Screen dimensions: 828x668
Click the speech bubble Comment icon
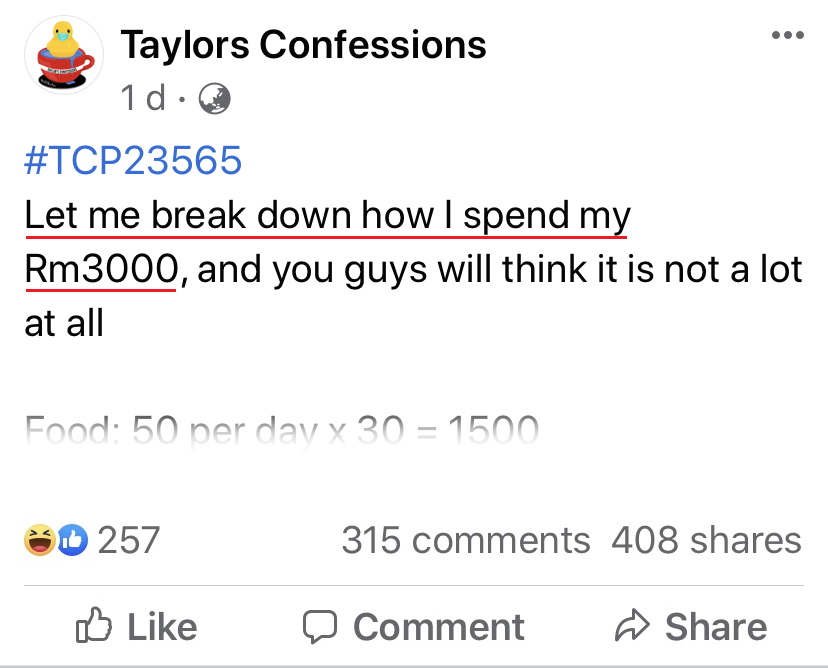320,627
